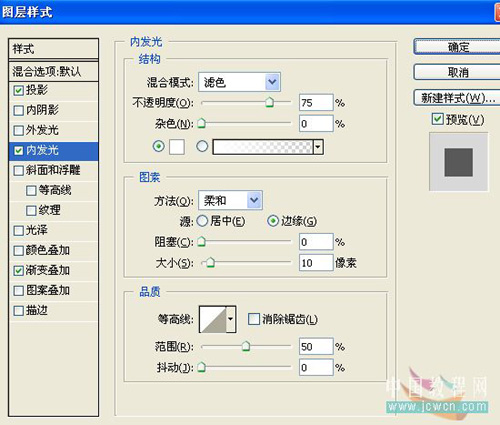Click the 范围 slider handle
The height and width of the screenshot is (425, 500).
pos(246,347)
